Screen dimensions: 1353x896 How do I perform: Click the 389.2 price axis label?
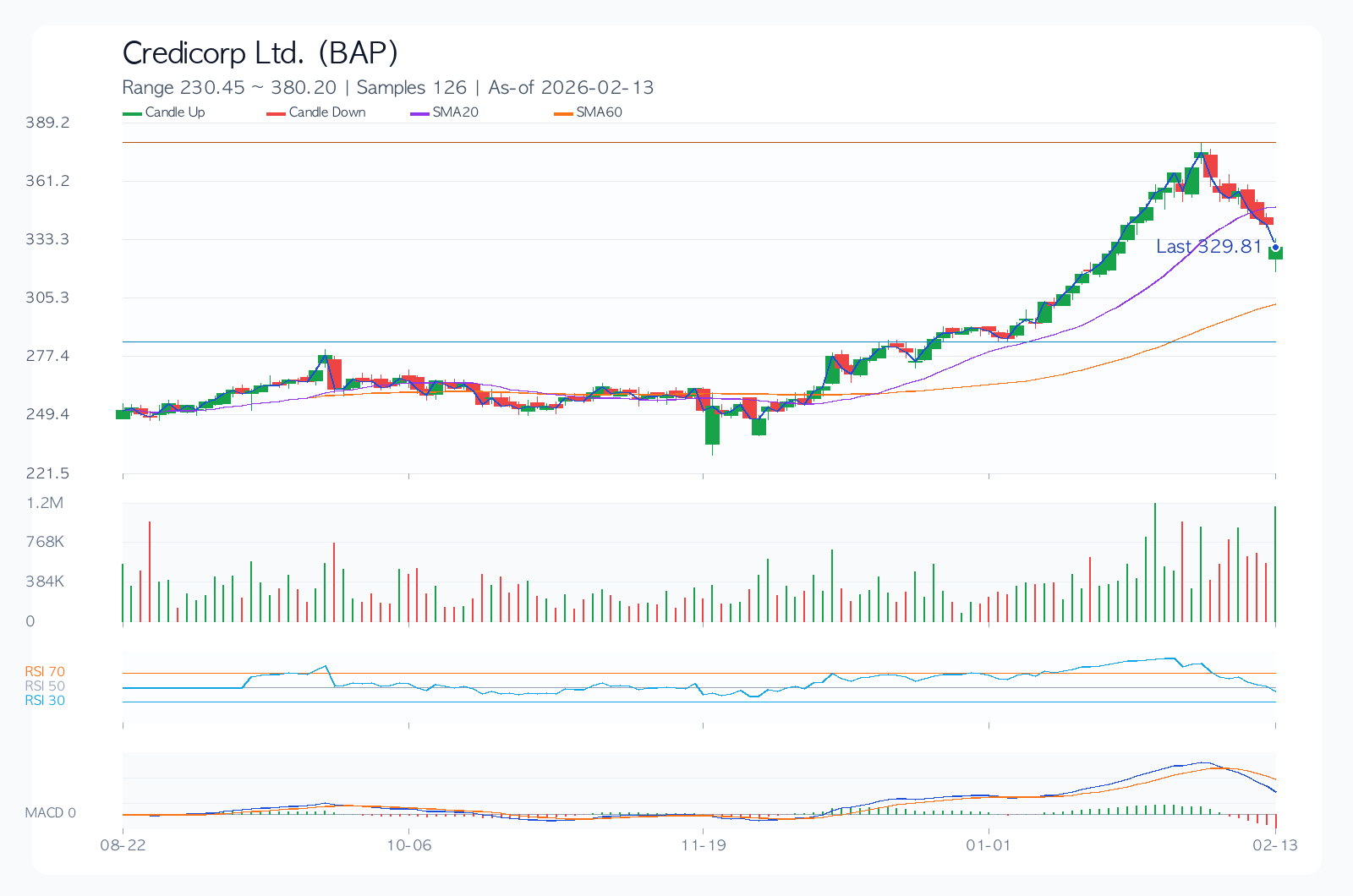pyautogui.click(x=47, y=123)
